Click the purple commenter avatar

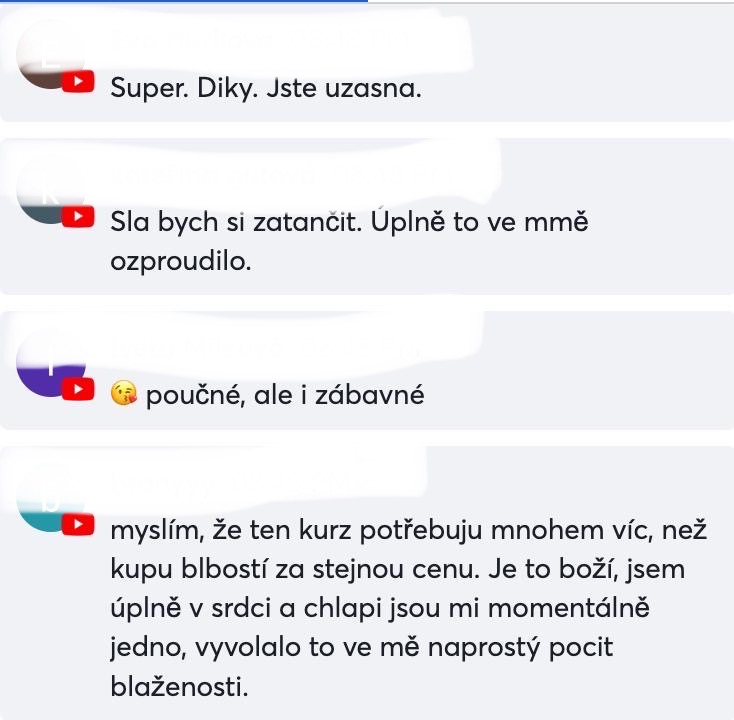coord(51,364)
